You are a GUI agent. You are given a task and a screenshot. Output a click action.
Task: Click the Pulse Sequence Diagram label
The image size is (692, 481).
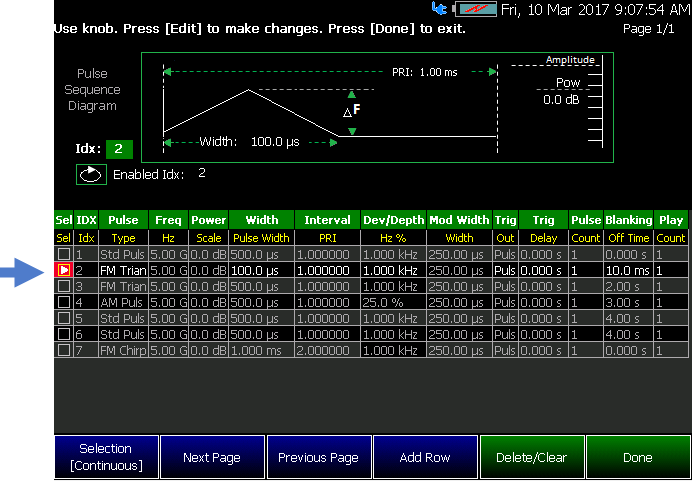tap(92, 90)
